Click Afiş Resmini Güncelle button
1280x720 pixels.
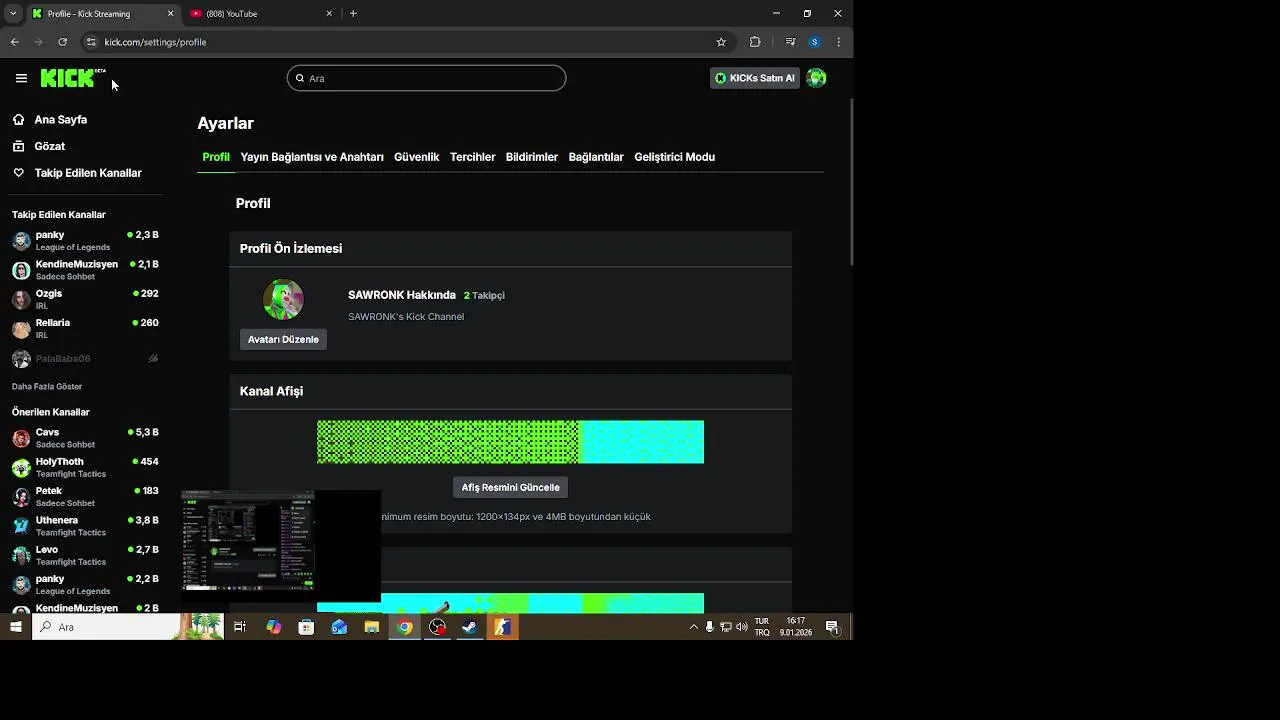click(511, 487)
